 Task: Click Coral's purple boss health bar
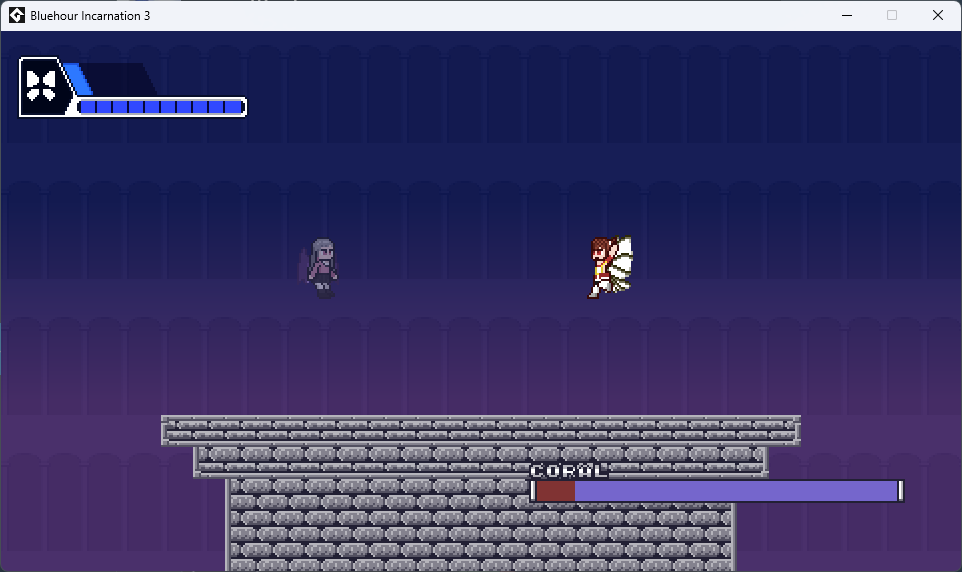(717, 491)
